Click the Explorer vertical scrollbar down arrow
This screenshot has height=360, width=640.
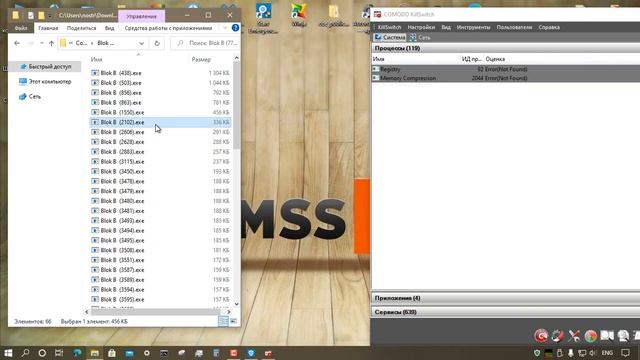(x=236, y=304)
